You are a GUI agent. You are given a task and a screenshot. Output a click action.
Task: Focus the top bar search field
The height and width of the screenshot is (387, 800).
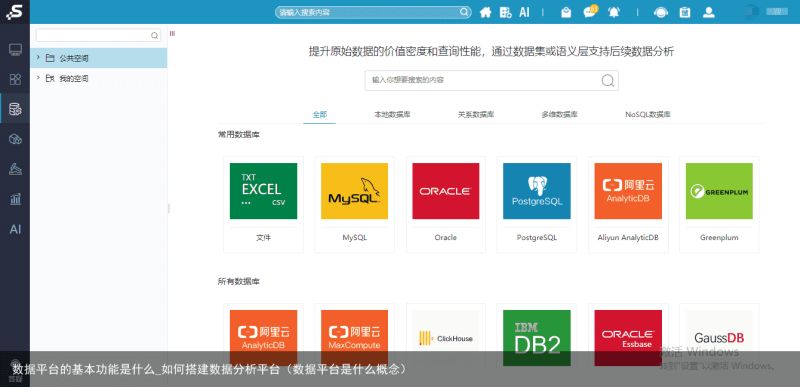[373, 12]
